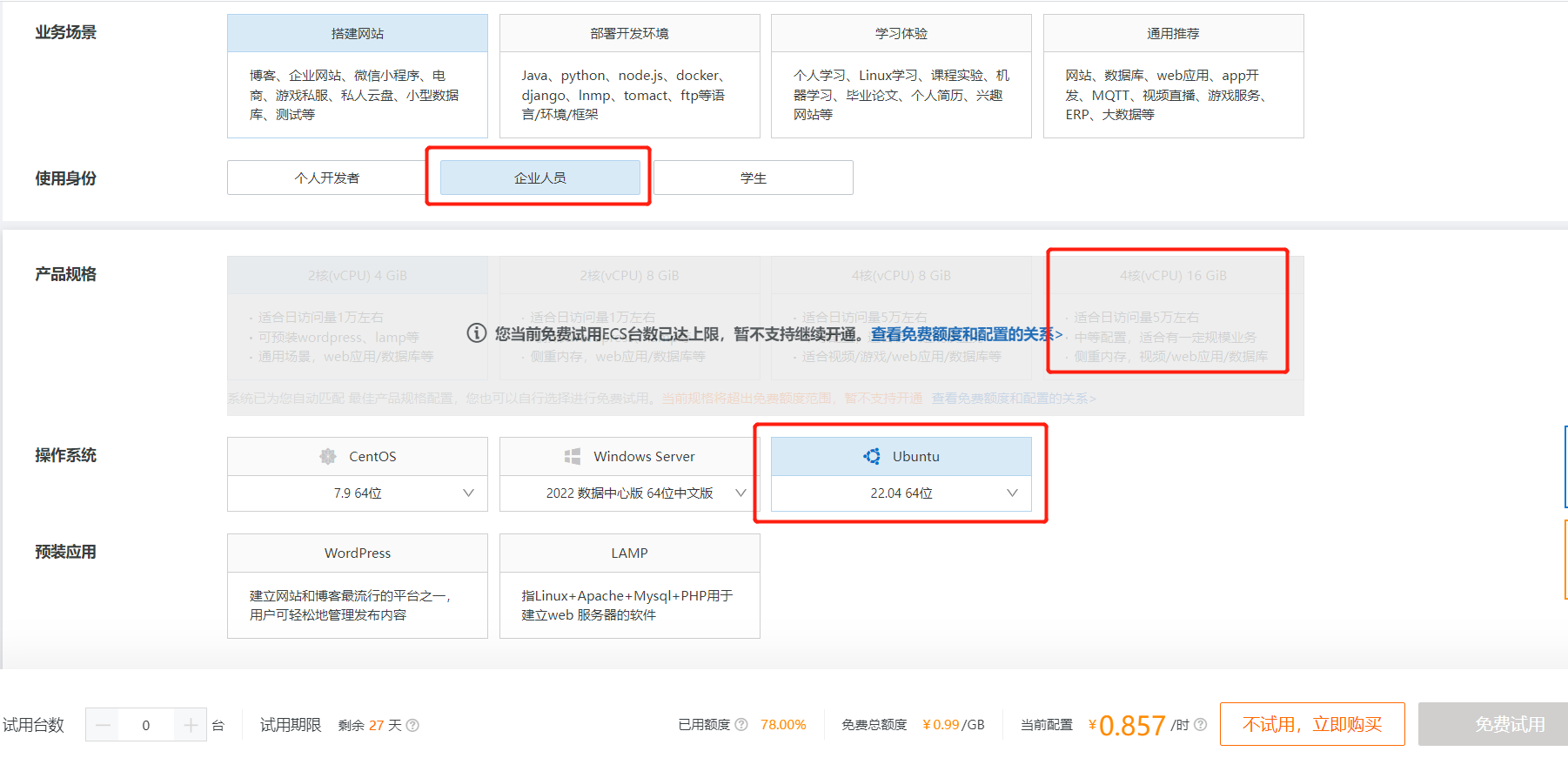
Task: Set identity to 学生
Action: tap(754, 178)
